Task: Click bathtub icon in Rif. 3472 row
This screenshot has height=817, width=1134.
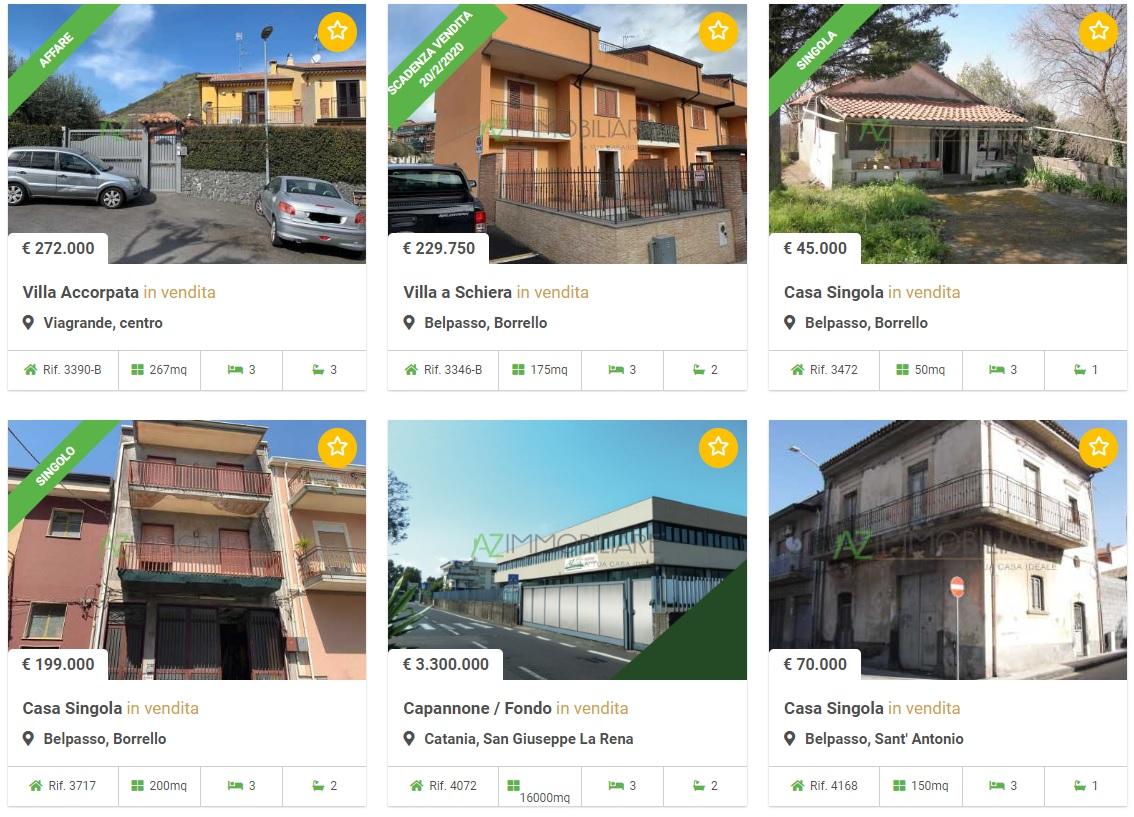Action: (x=1080, y=369)
